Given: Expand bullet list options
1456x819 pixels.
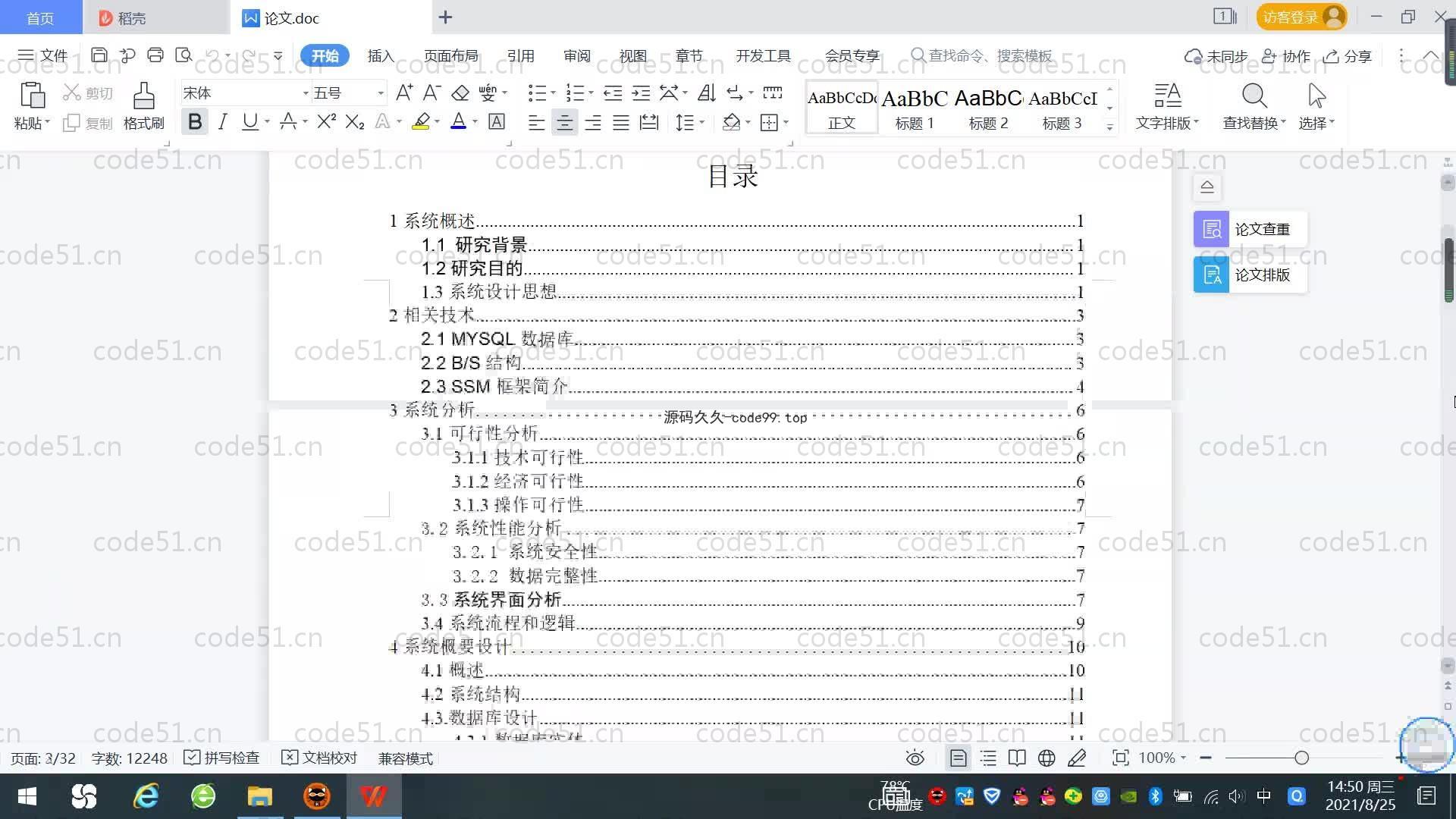Looking at the screenshot, I should (553, 93).
